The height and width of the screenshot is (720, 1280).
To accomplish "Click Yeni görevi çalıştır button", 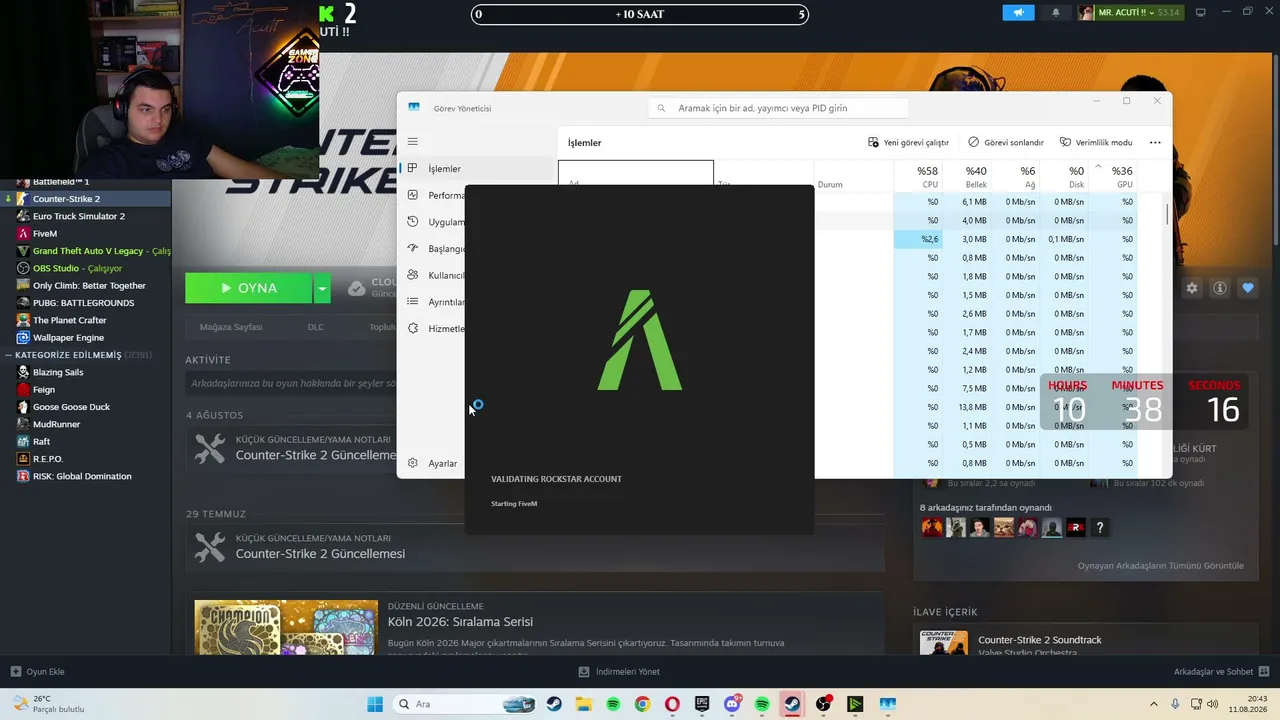I will click(x=908, y=143).
